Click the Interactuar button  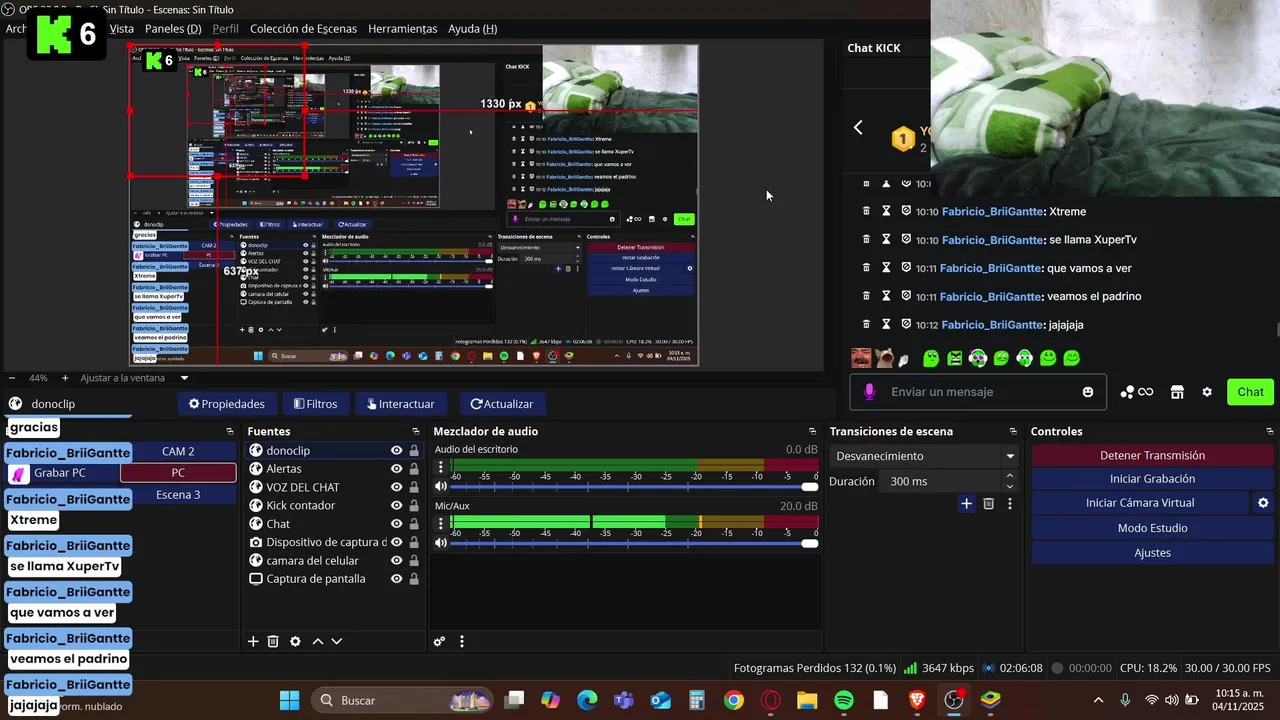click(x=400, y=404)
